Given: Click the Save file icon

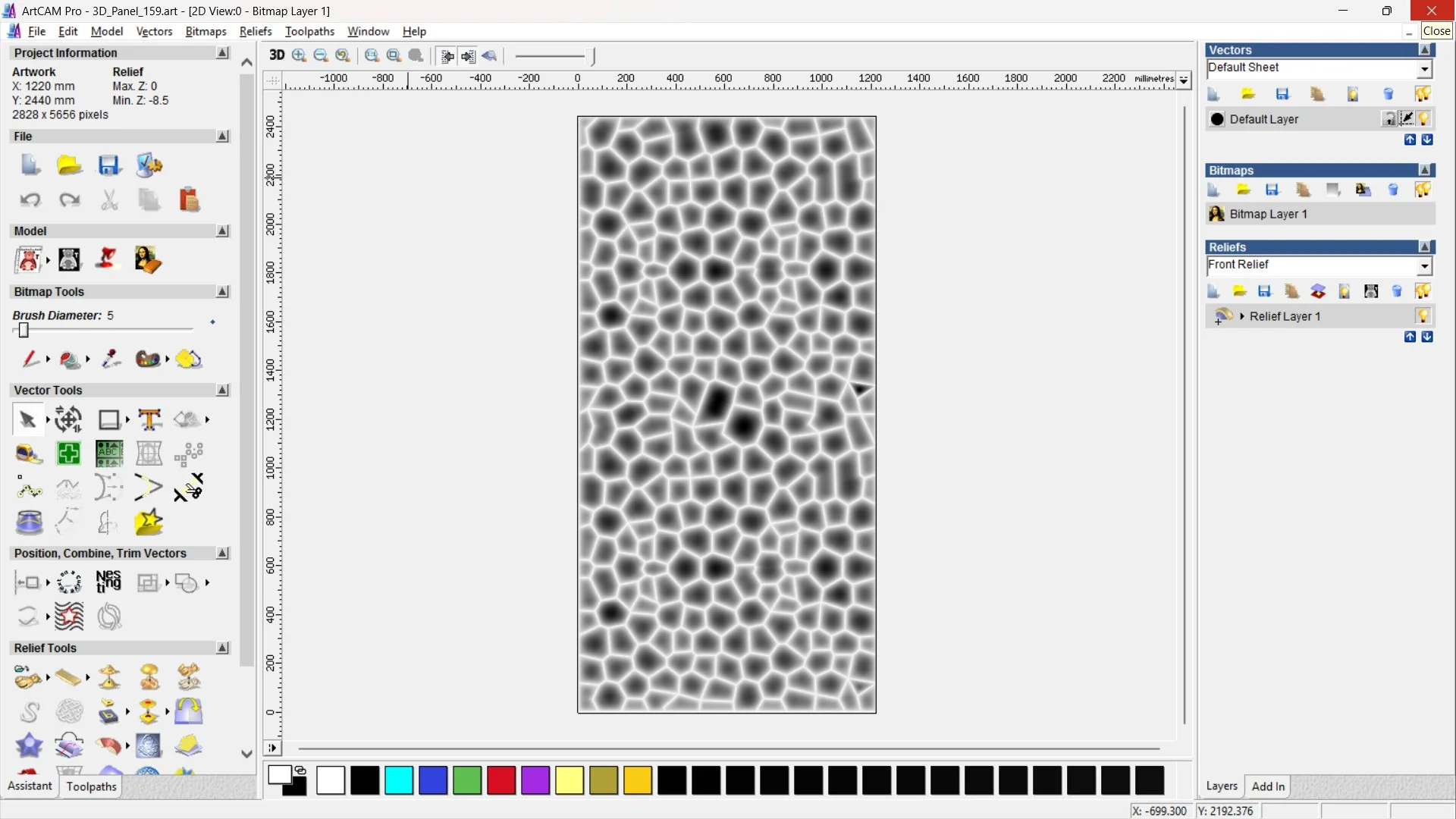Looking at the screenshot, I should coord(109,165).
